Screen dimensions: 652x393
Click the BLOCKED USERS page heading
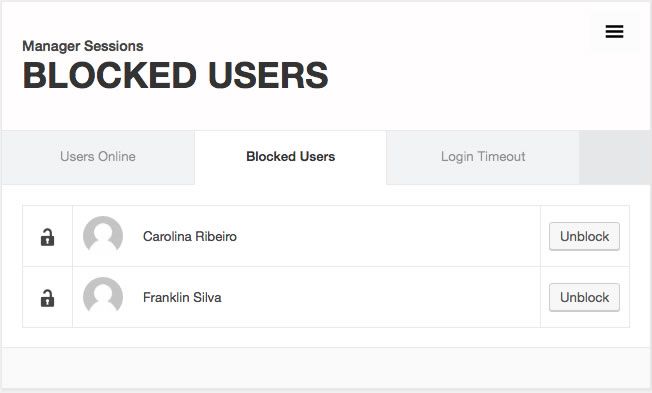pyautogui.click(x=175, y=75)
